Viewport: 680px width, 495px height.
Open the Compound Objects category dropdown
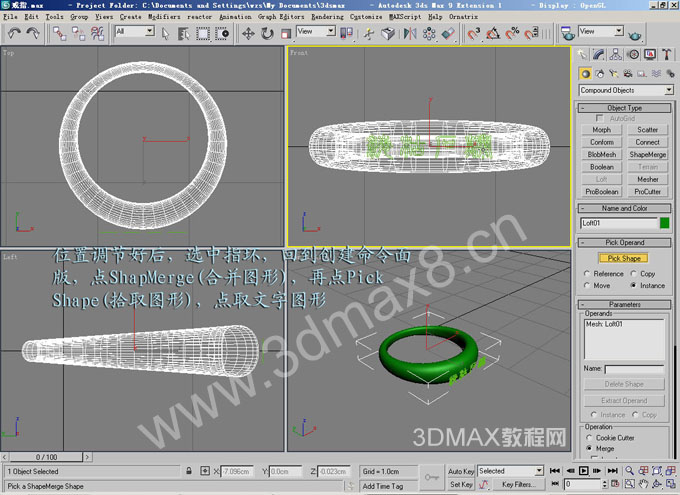(x=626, y=90)
